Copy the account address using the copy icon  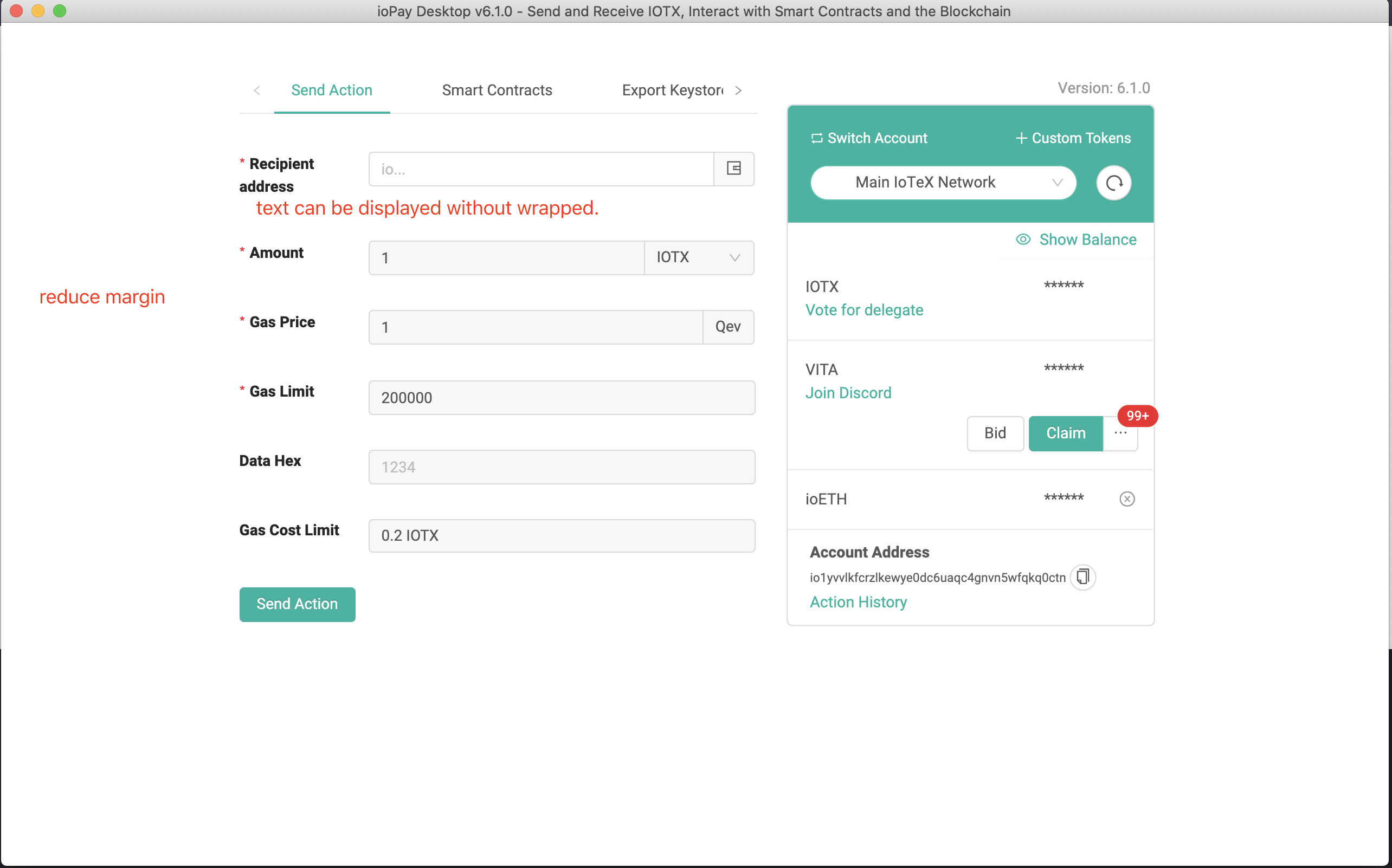pyautogui.click(x=1082, y=577)
